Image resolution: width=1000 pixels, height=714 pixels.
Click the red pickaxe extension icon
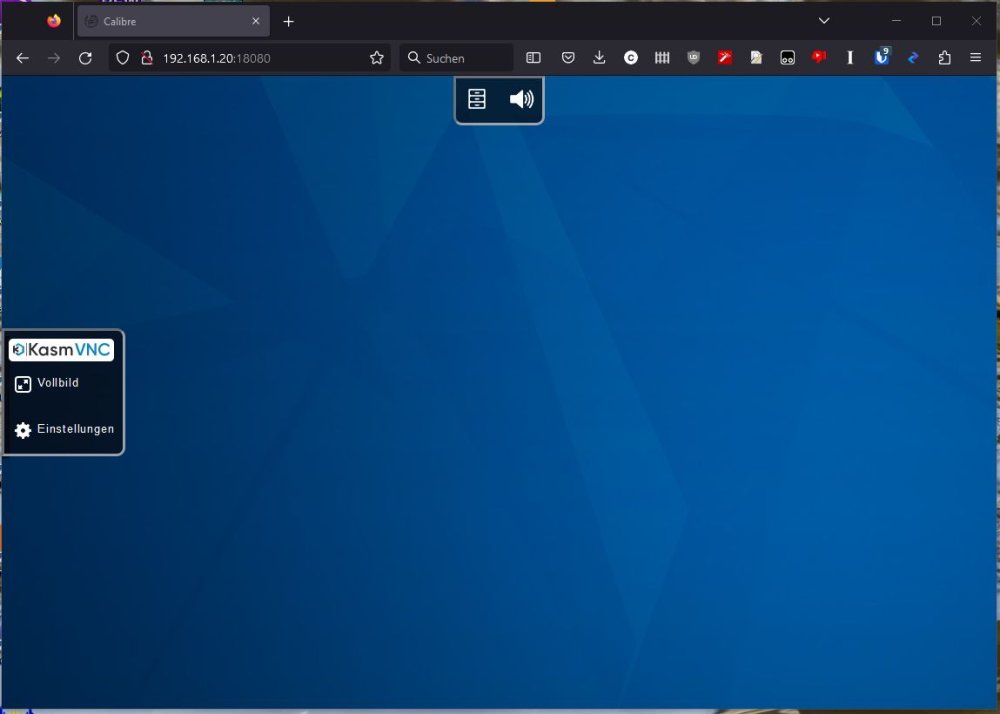click(x=724, y=58)
